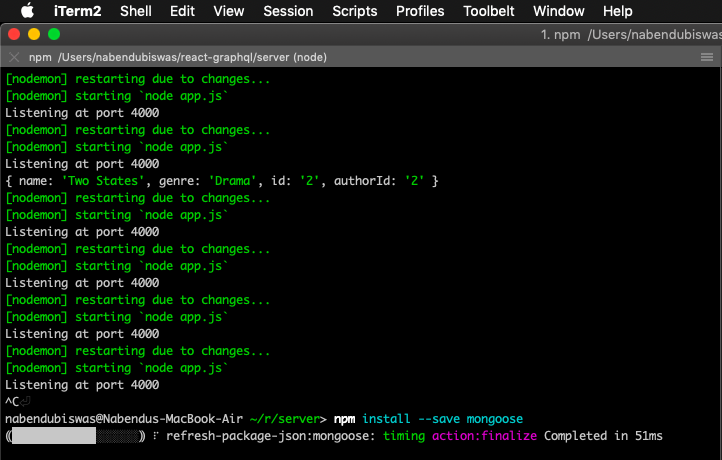Open the Scripts menu
This screenshot has width=722, height=460.
click(x=355, y=11)
